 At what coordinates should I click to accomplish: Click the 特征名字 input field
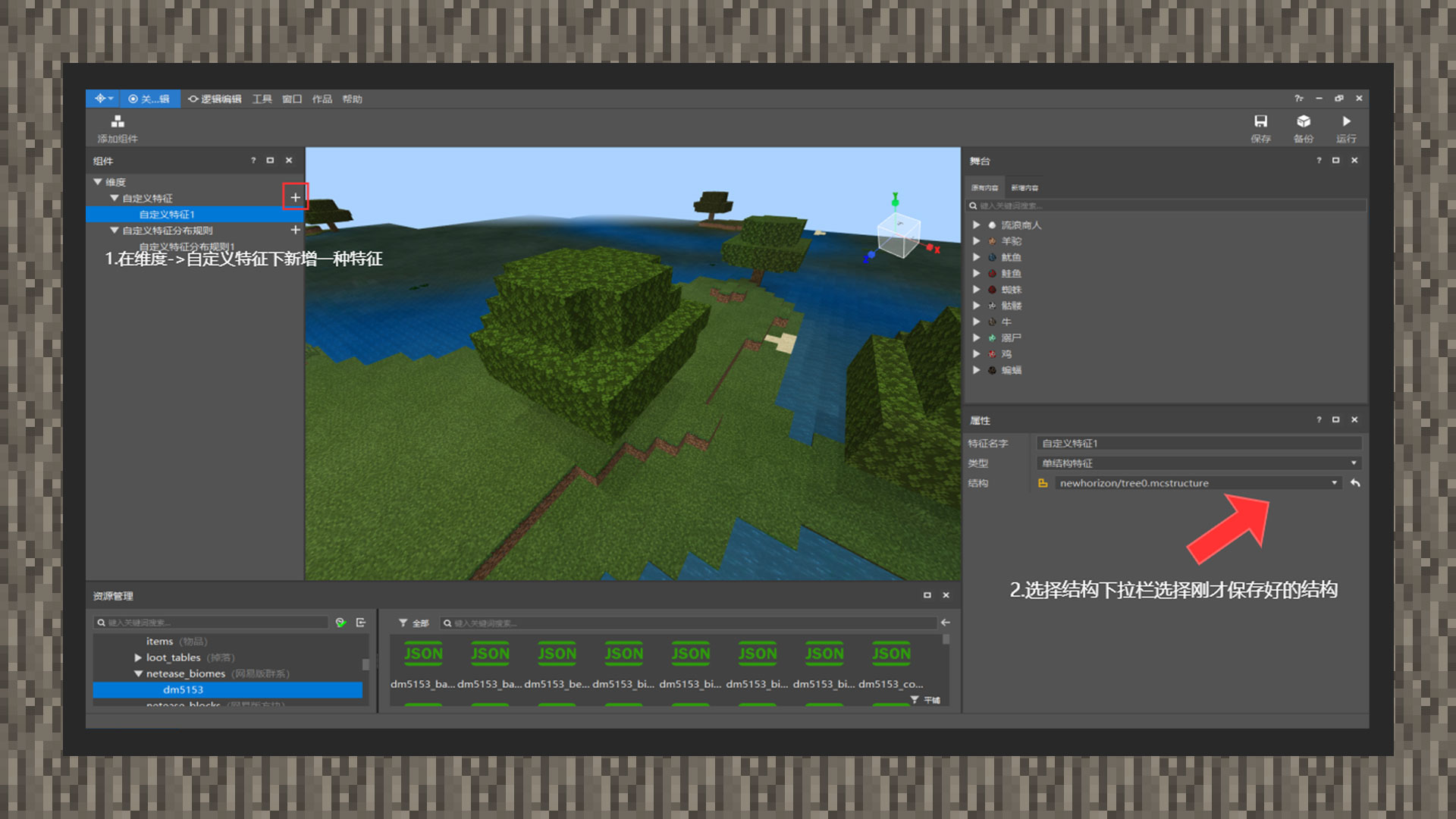(x=1199, y=444)
